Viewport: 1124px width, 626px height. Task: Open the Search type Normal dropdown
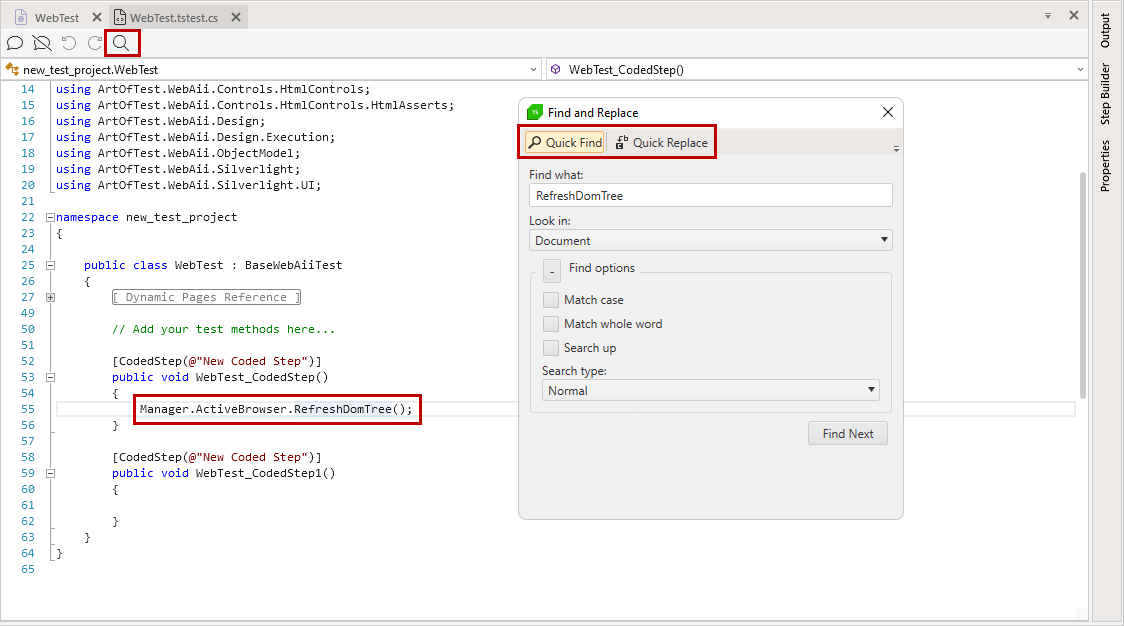710,390
